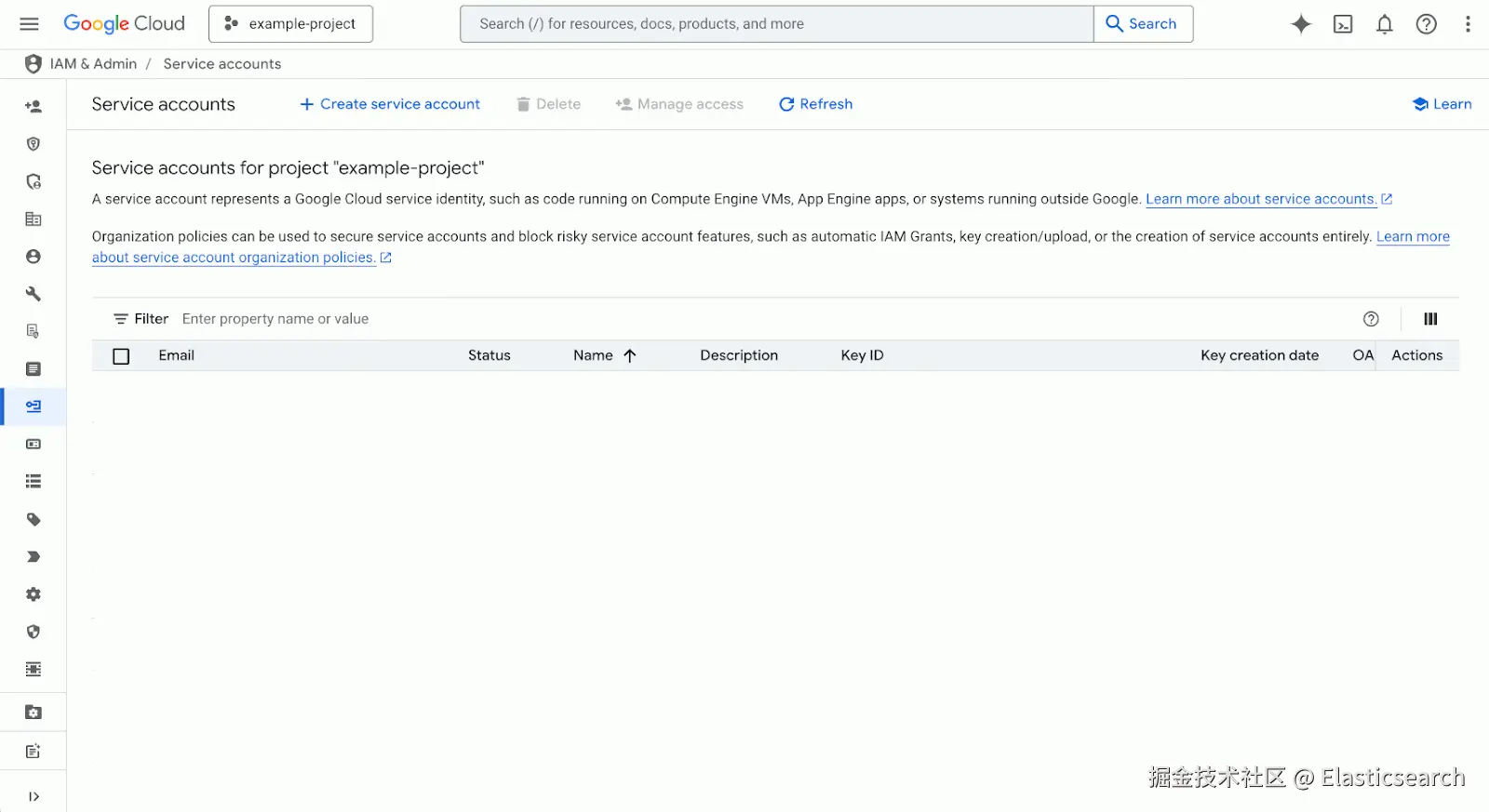The height and width of the screenshot is (812, 1489).
Task: Open the Settings gear sidebar icon
Action: (34, 594)
